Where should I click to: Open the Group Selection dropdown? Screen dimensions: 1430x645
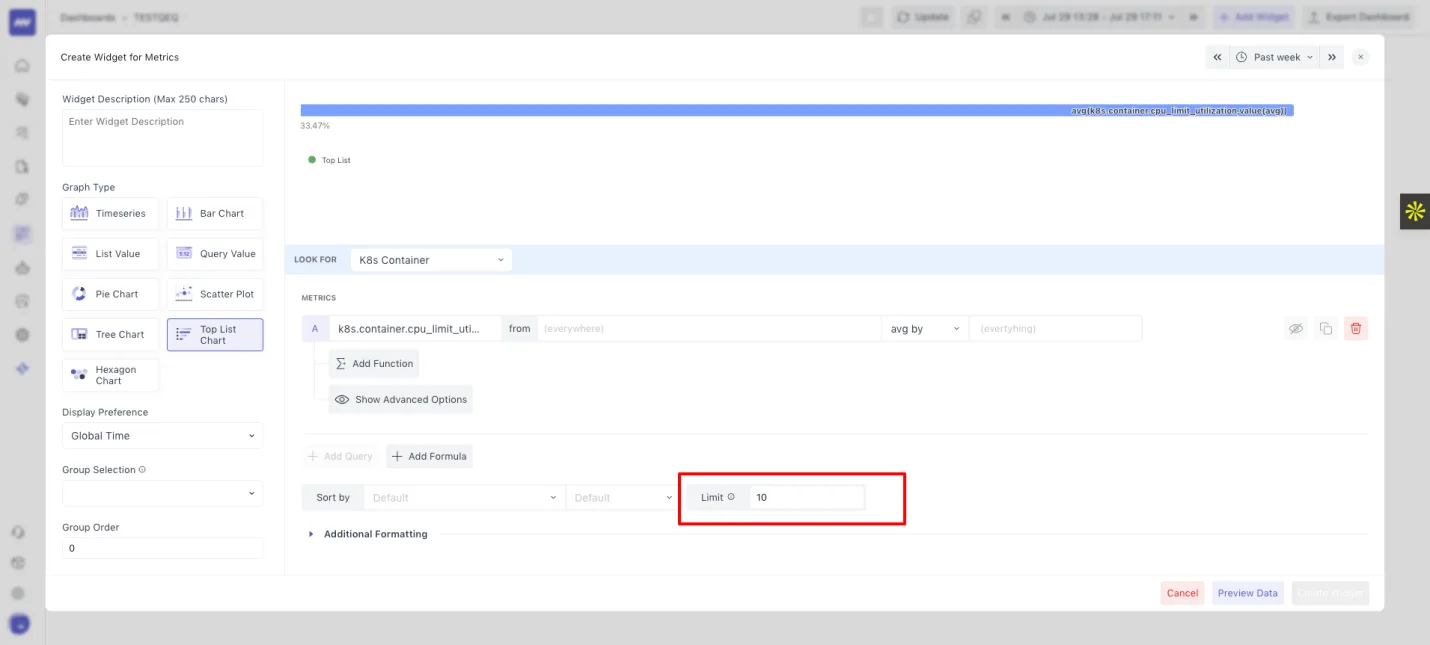[x=163, y=493]
